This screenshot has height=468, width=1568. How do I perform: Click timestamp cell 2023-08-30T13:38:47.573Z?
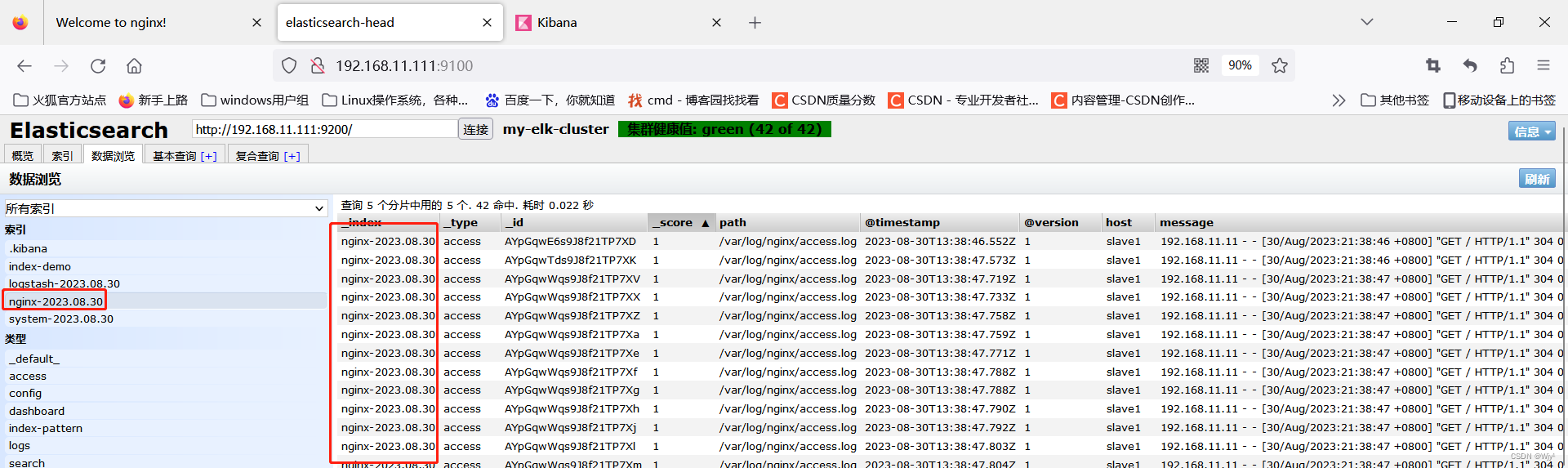[x=940, y=261]
